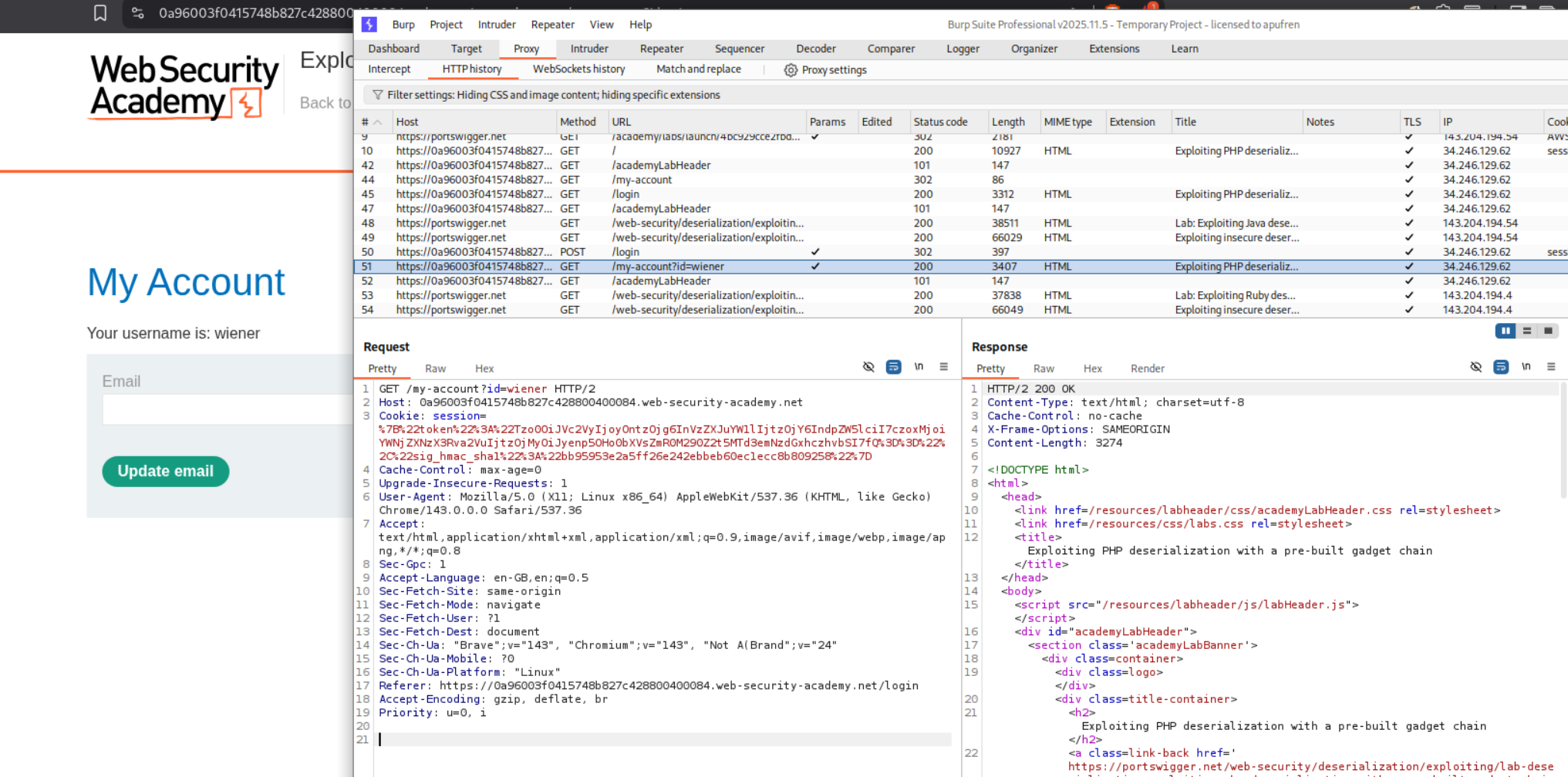Select side-by-side layout icon
Viewport: 1568px width, 777px height.
pyautogui.click(x=1505, y=331)
